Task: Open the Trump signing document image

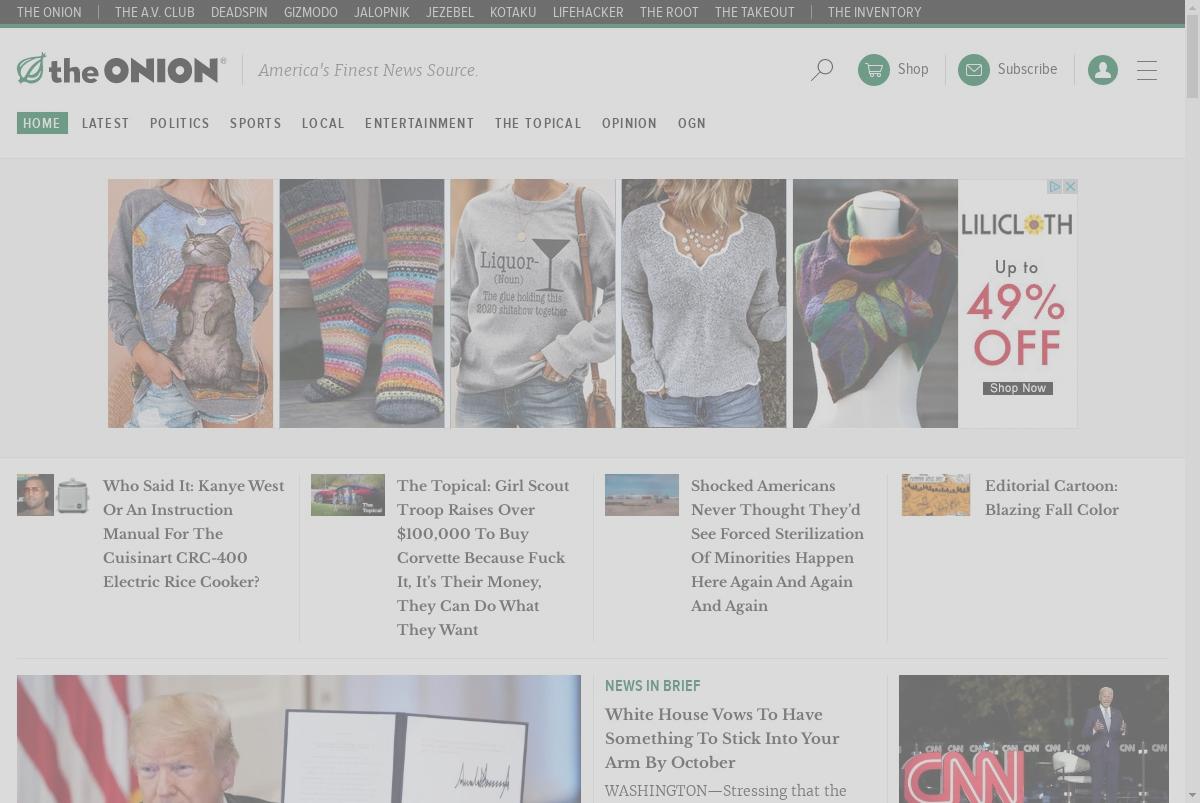Action: pos(299,739)
